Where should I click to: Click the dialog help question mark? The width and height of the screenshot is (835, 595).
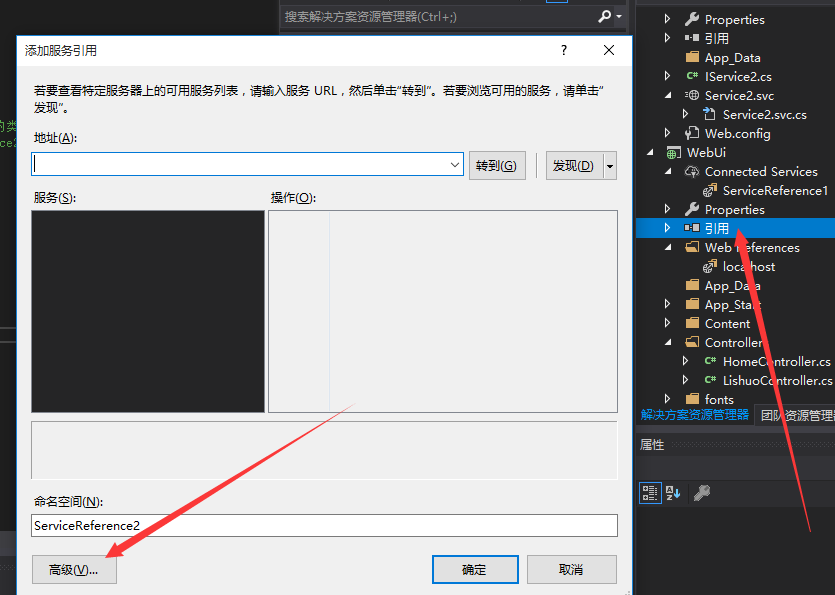[563, 50]
